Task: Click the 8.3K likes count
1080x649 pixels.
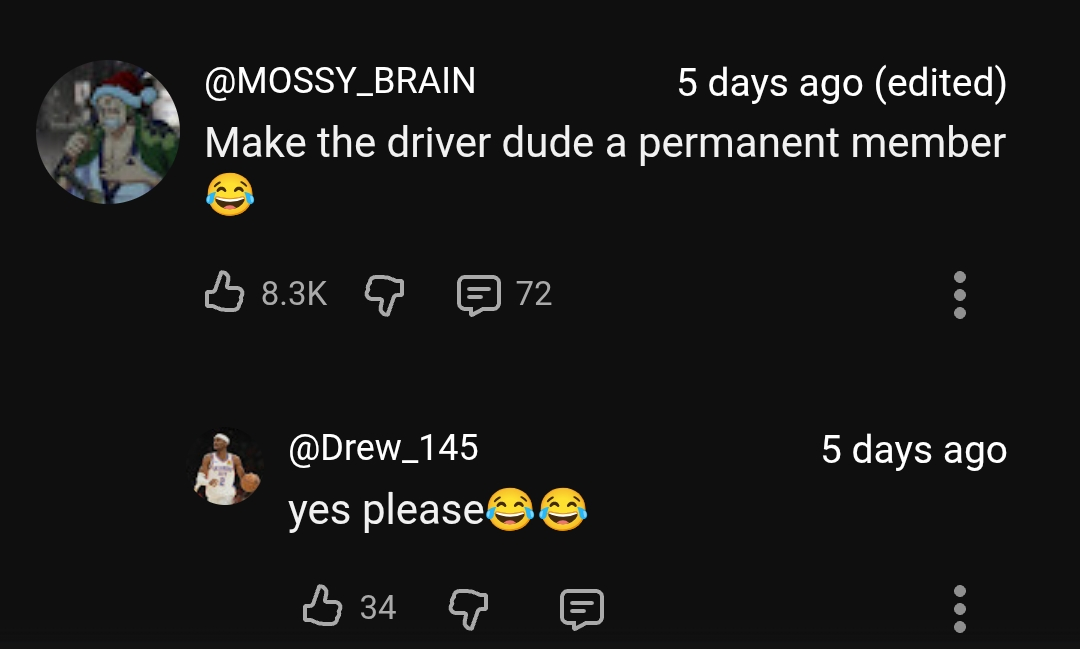Action: click(294, 293)
